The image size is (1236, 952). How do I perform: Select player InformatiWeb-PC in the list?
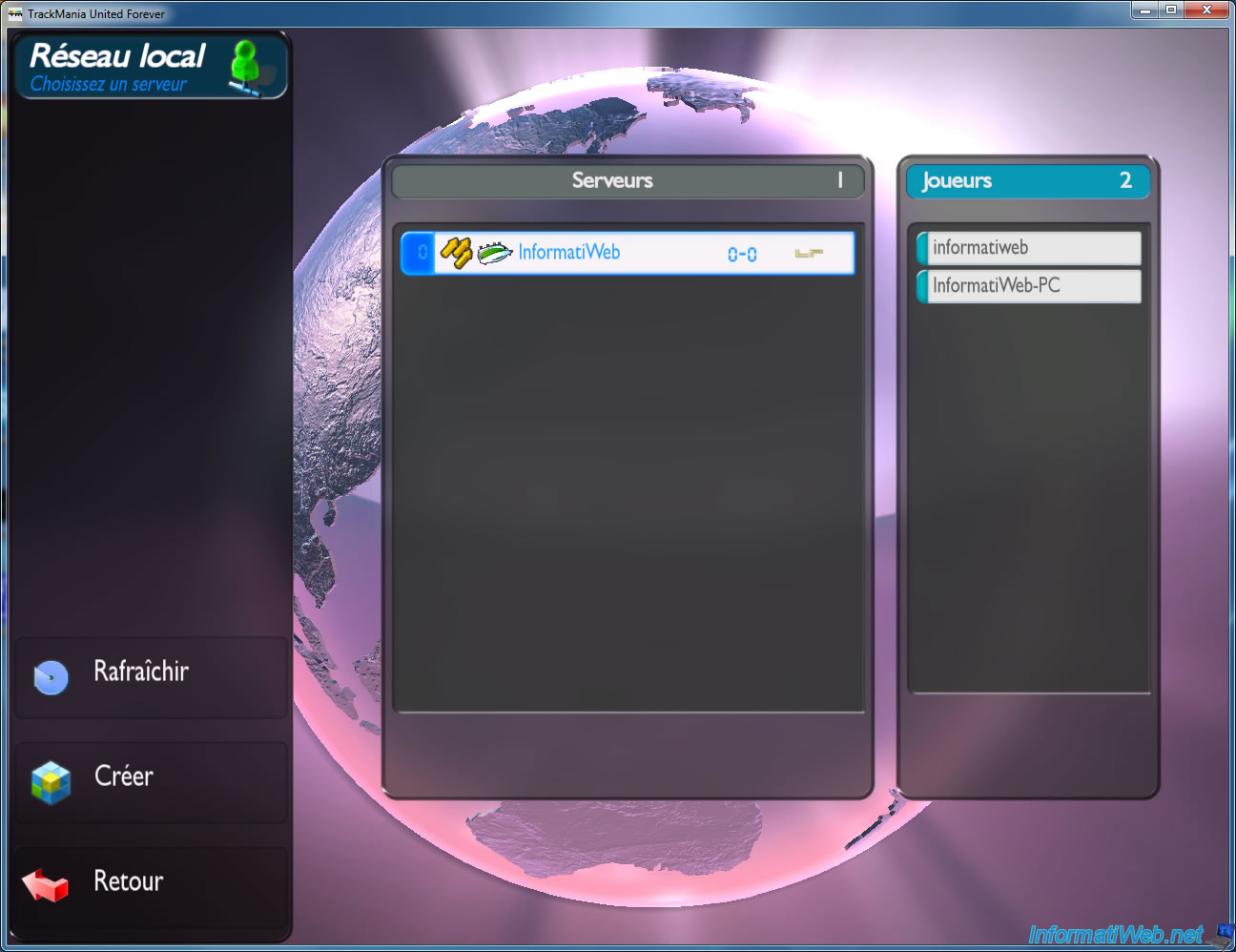click(x=1029, y=286)
